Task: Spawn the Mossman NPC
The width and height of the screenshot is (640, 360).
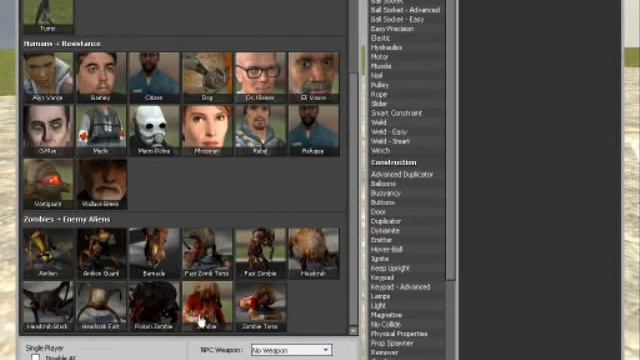Action: coord(207,131)
